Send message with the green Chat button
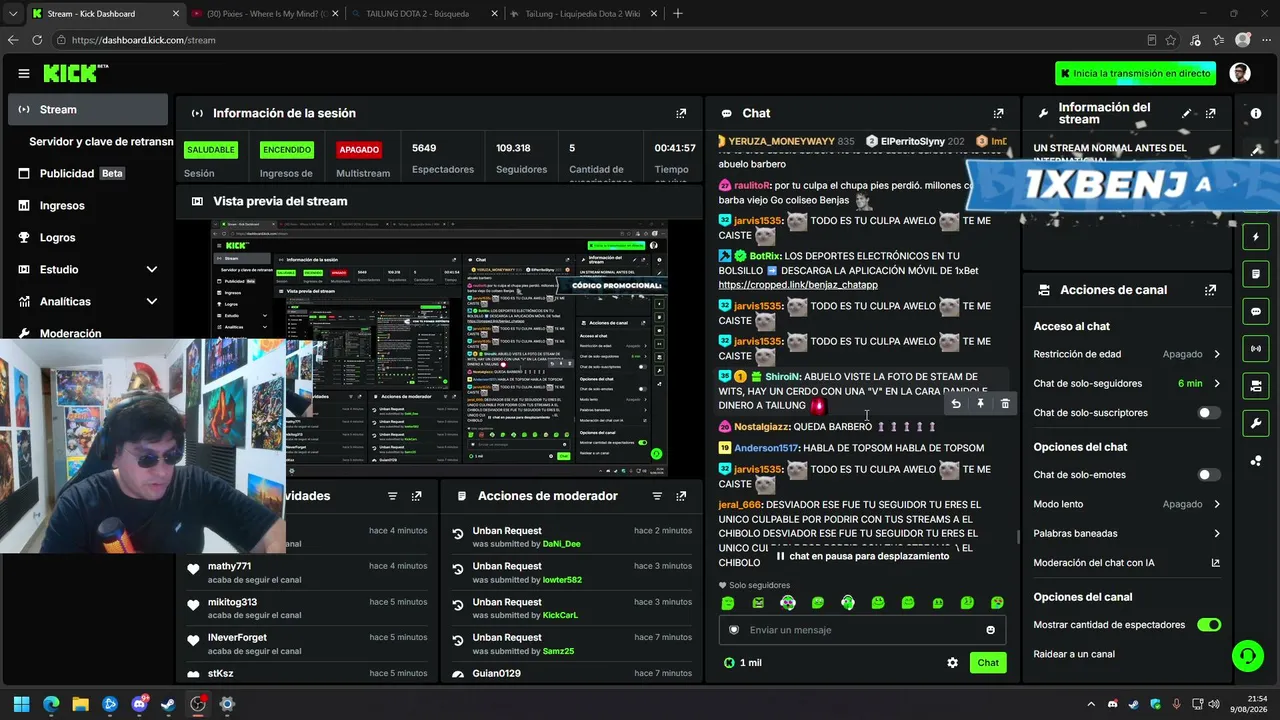1280x720 pixels. coord(988,663)
